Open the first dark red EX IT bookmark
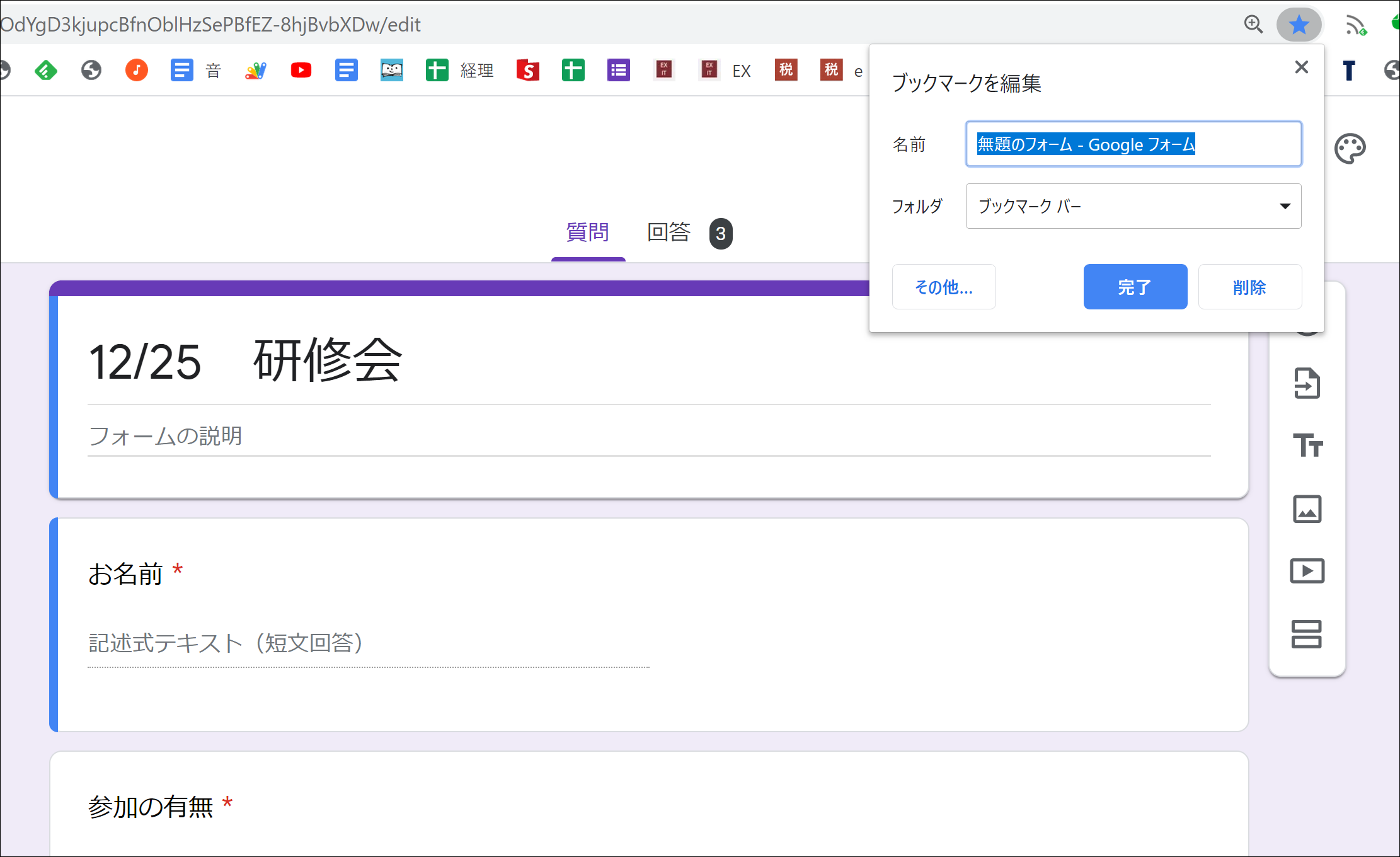The image size is (1400, 857). pyautogui.click(x=664, y=70)
